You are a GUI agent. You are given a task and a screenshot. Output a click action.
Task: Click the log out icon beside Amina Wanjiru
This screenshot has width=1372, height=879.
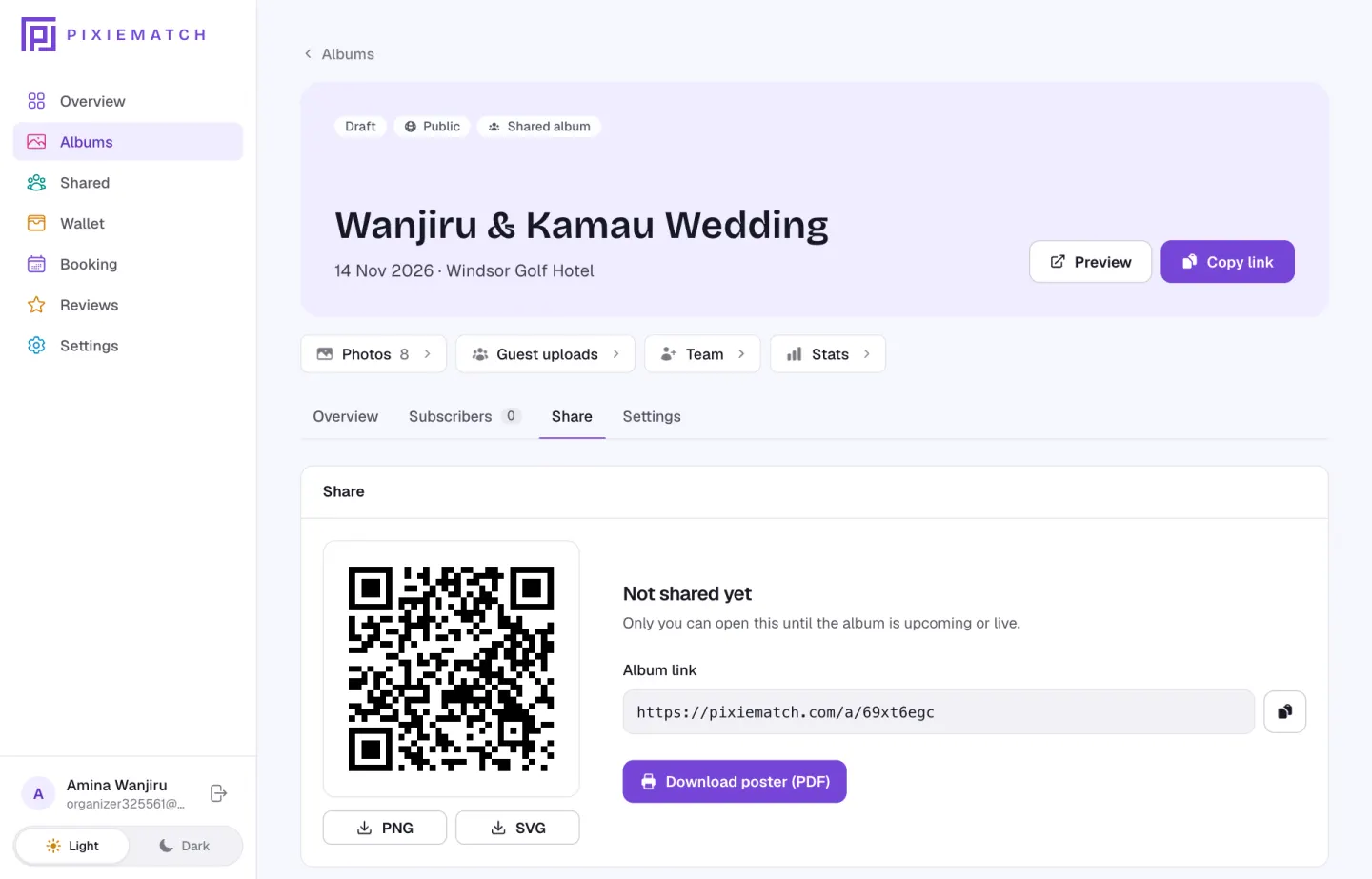point(218,793)
